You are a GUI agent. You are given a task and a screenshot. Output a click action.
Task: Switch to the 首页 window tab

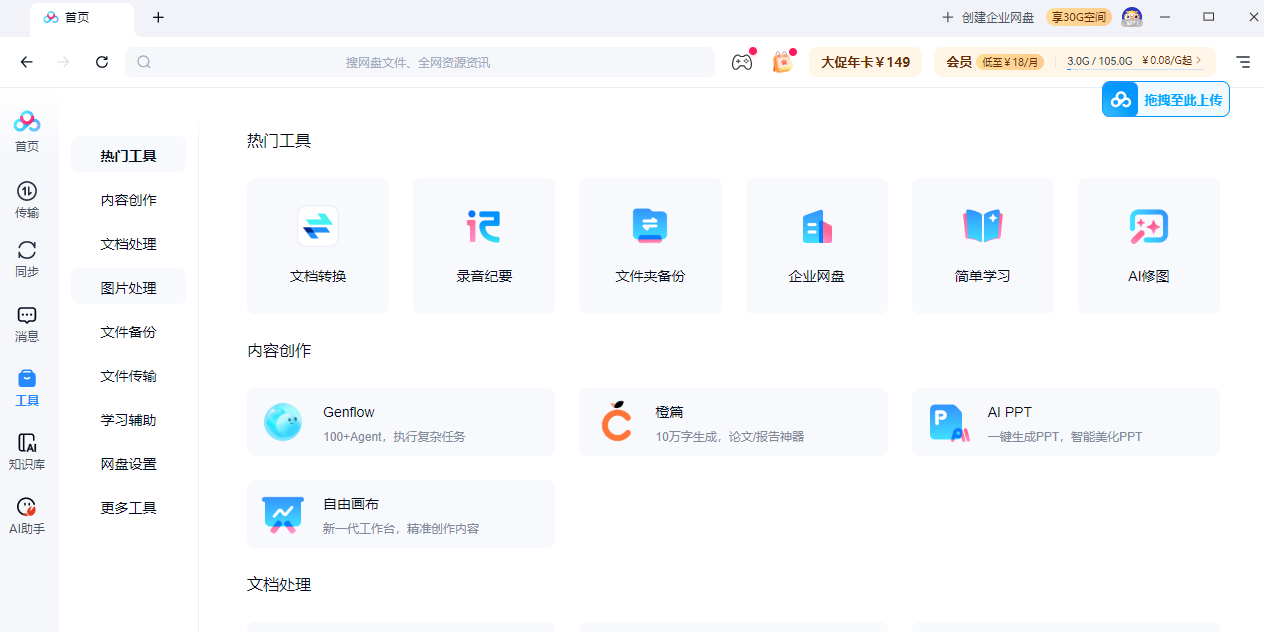point(82,18)
